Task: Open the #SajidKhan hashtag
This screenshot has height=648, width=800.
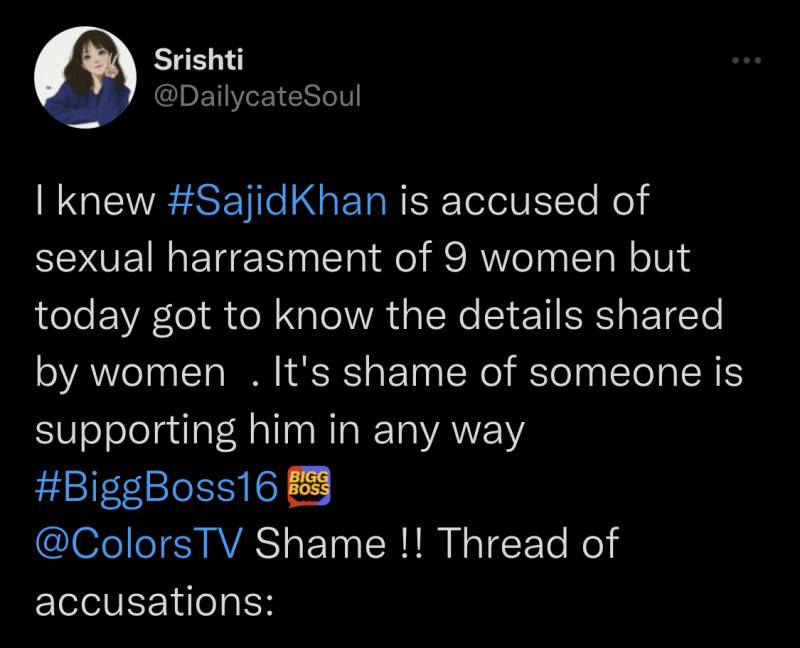Action: [273, 201]
